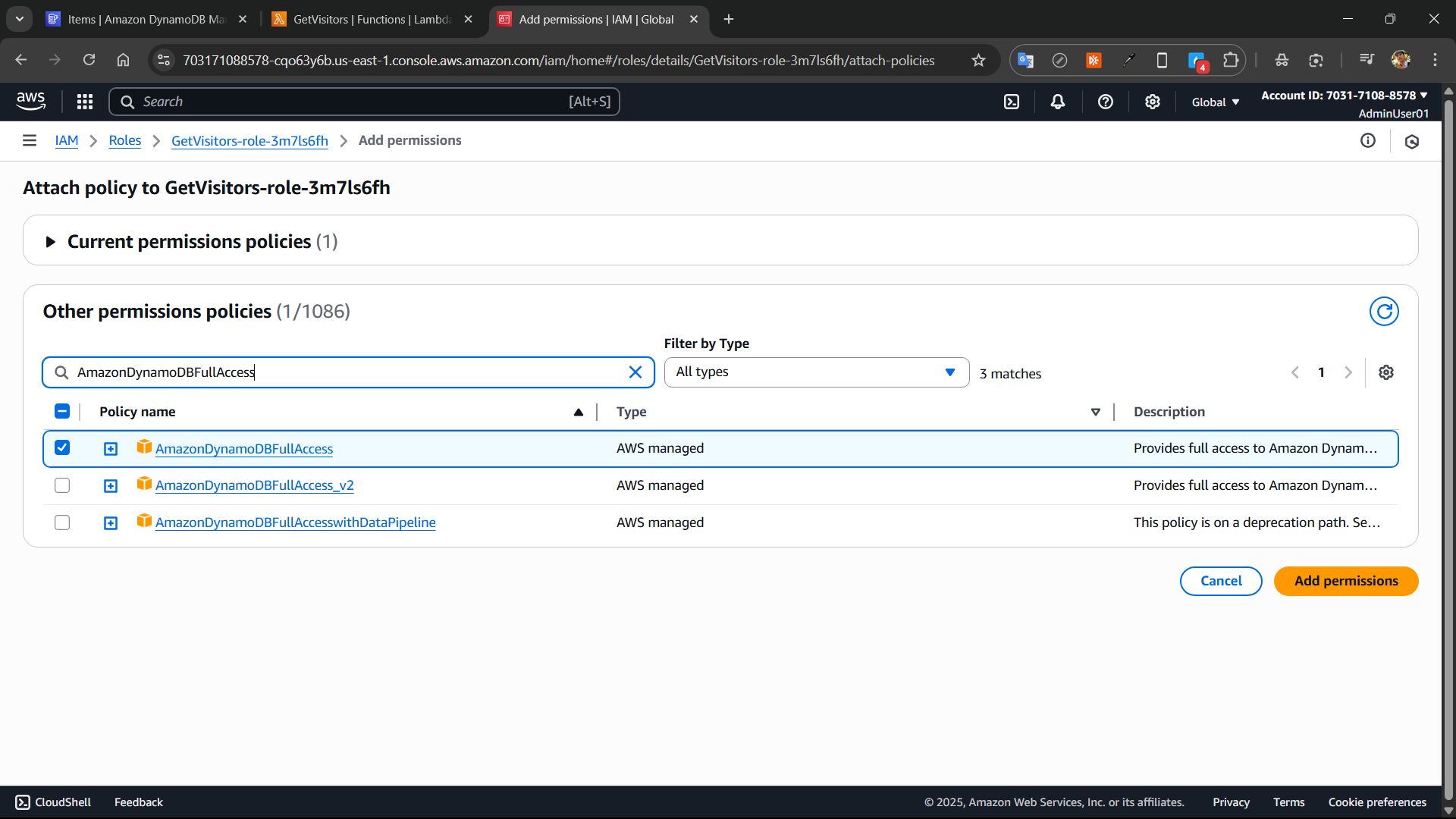Open the Chrome profile avatar
The width and height of the screenshot is (1456, 819).
tap(1401, 60)
